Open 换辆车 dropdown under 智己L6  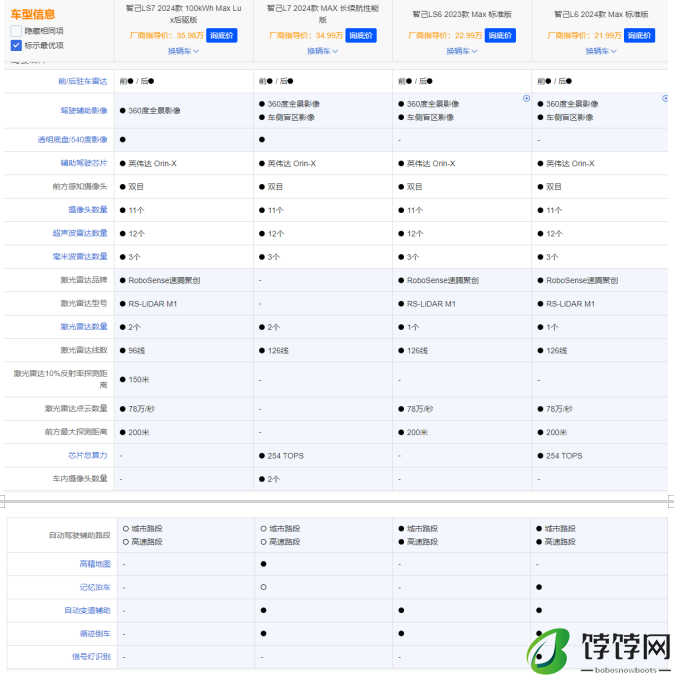(x=601, y=51)
